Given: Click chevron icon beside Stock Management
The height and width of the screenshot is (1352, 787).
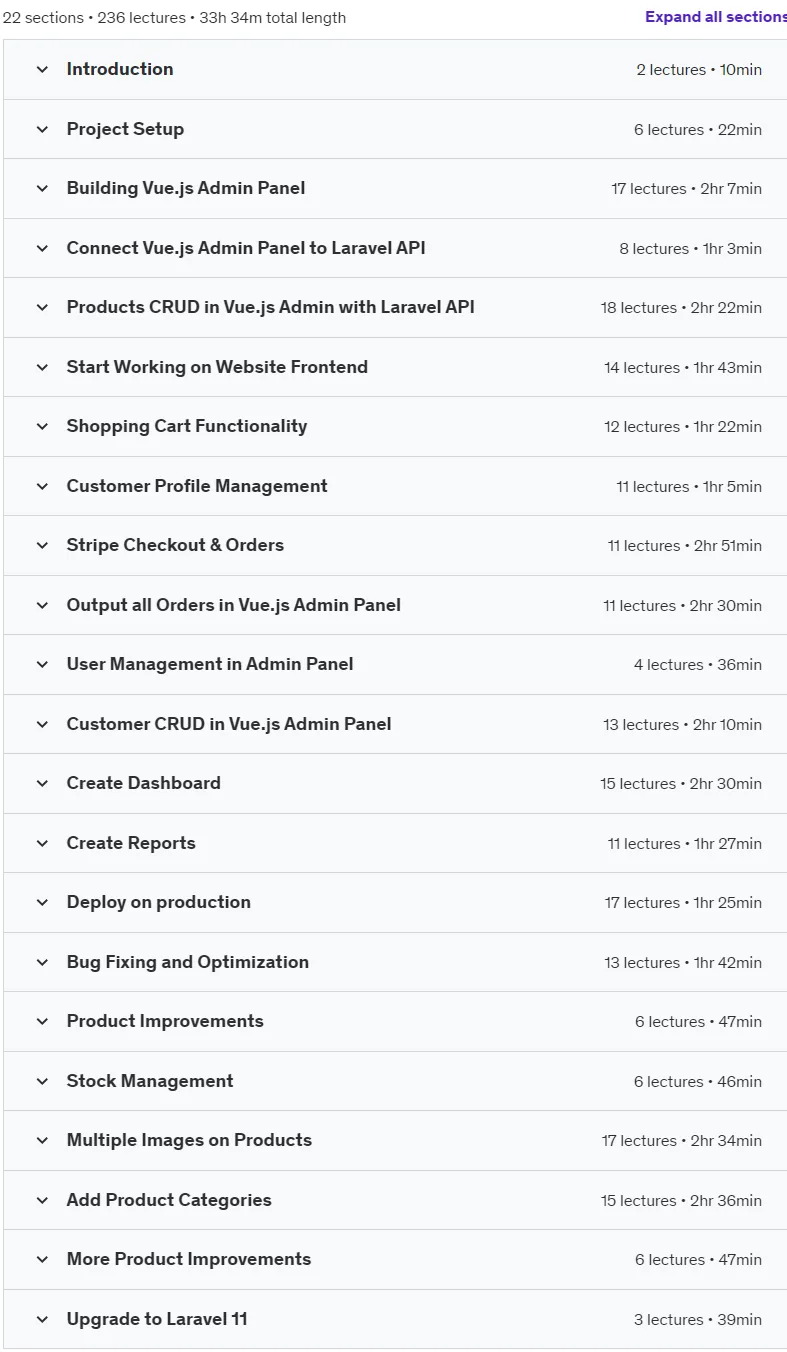Looking at the screenshot, I should pos(42,1081).
